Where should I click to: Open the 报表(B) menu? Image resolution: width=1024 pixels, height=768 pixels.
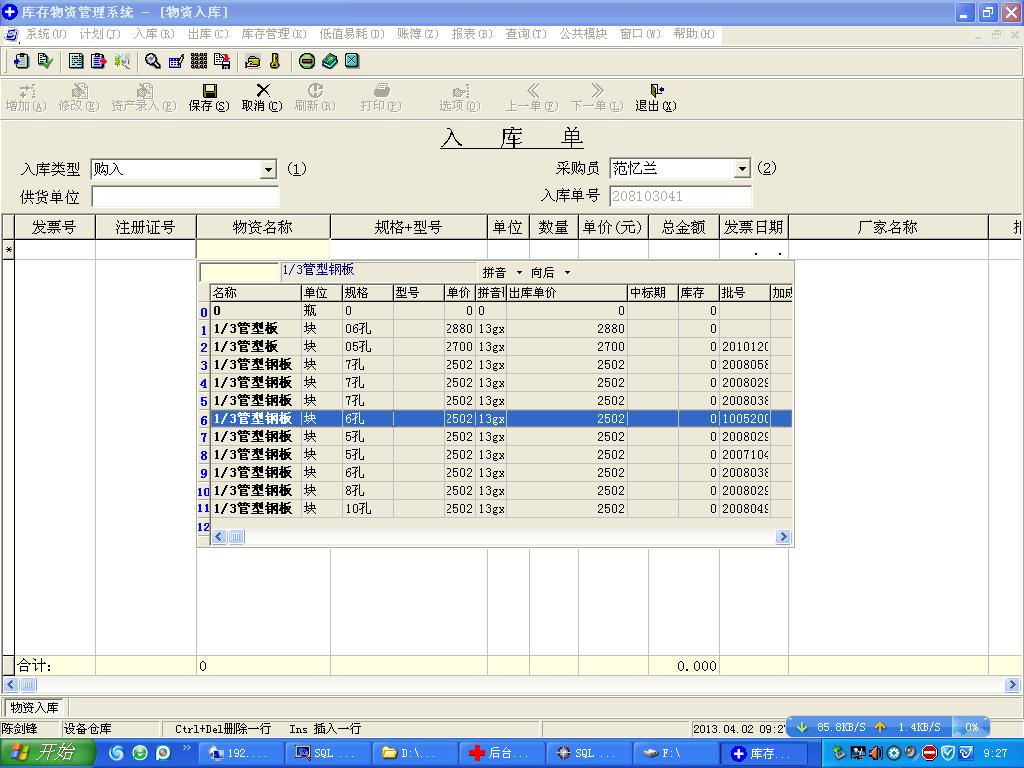click(x=472, y=34)
